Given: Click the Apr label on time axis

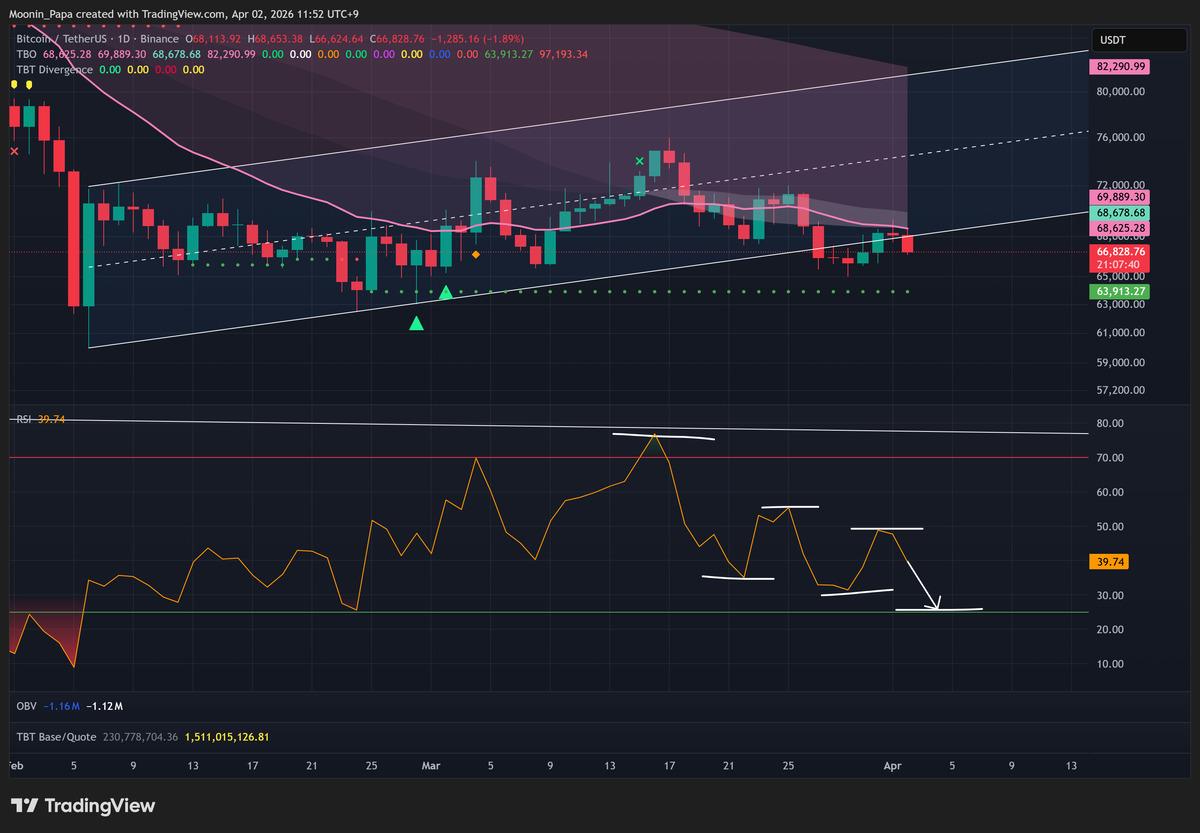Looking at the screenshot, I should [893, 766].
